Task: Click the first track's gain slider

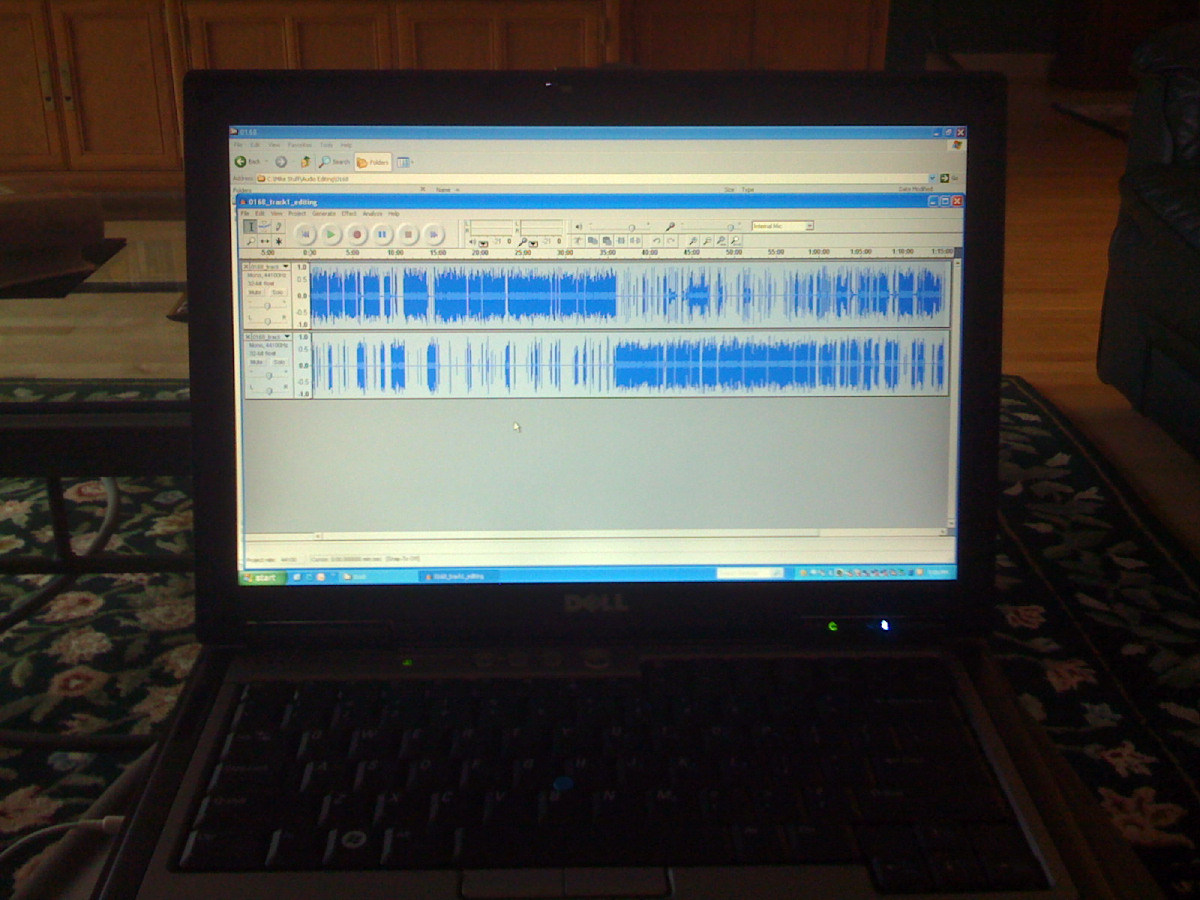Action: tap(267, 305)
